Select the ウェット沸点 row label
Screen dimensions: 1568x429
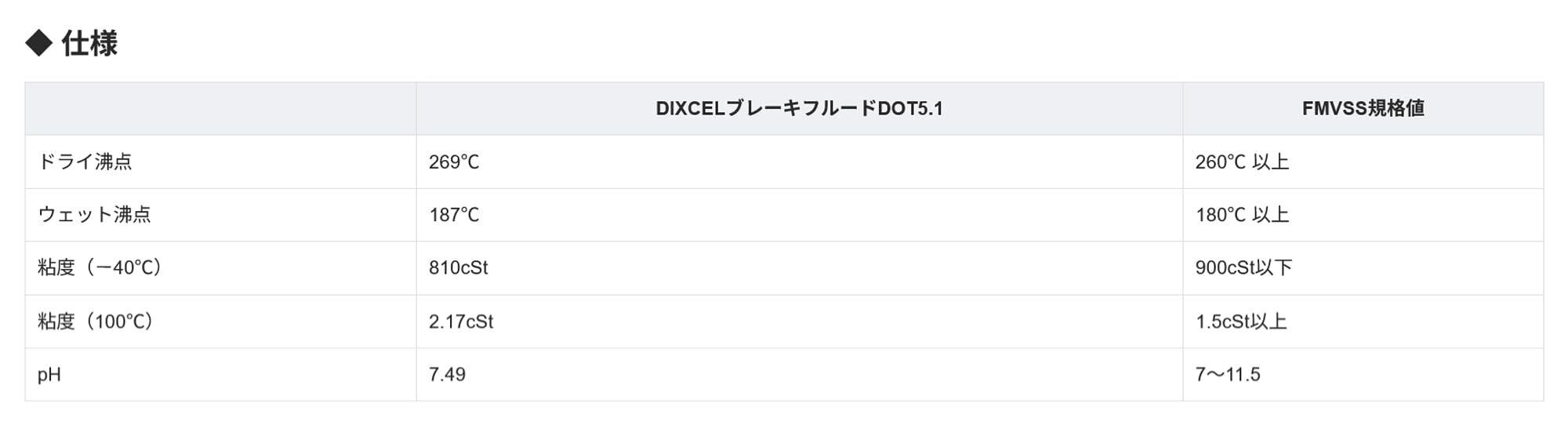(94, 215)
